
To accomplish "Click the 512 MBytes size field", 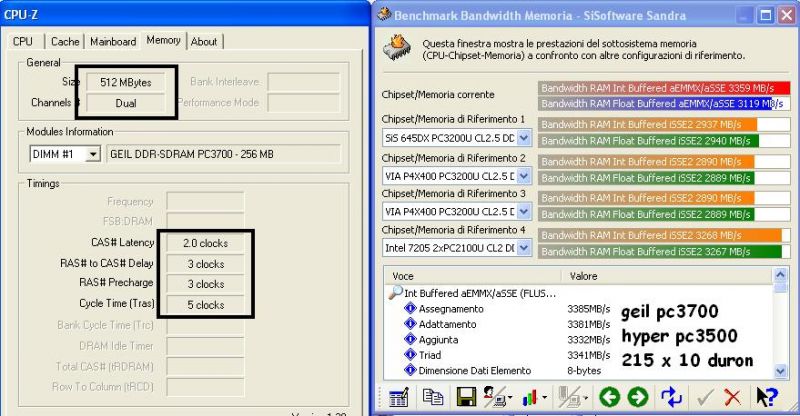I will coord(126,82).
